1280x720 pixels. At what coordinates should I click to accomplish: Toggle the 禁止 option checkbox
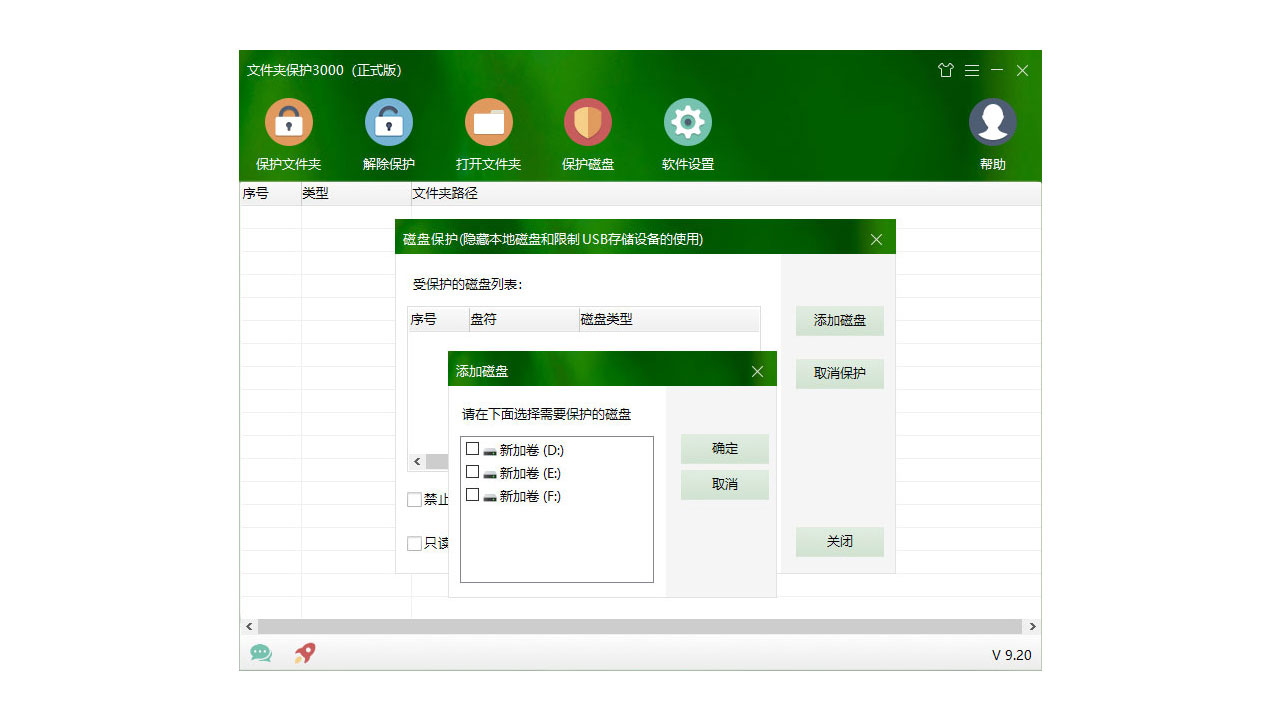coord(414,499)
